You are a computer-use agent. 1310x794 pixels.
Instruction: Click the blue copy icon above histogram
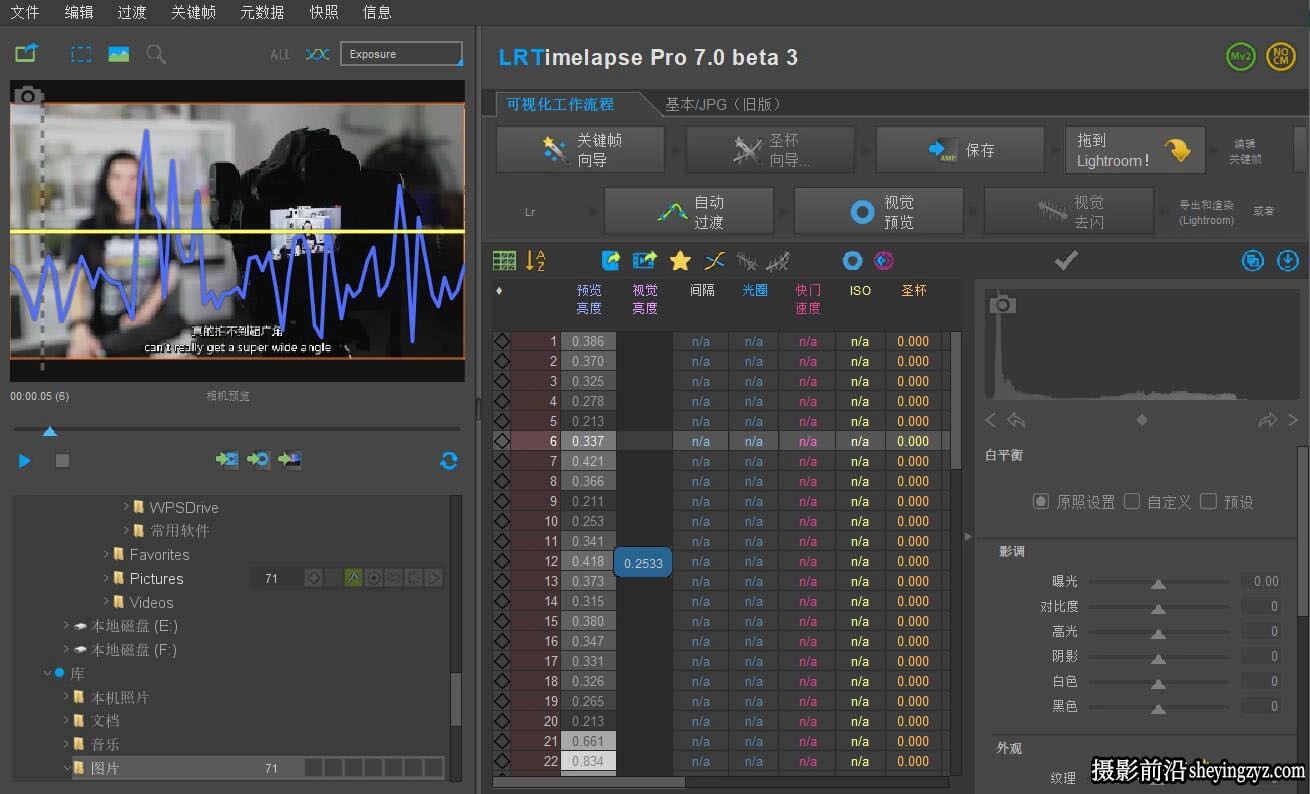pyautogui.click(x=1253, y=261)
